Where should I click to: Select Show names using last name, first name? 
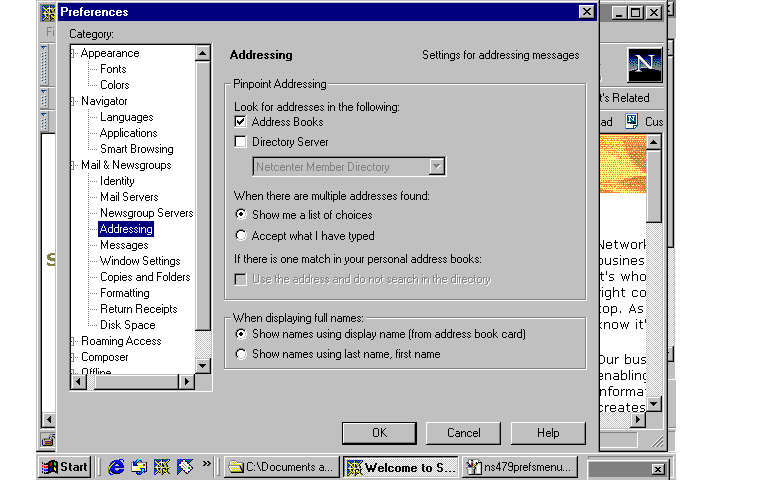pyautogui.click(x=241, y=354)
